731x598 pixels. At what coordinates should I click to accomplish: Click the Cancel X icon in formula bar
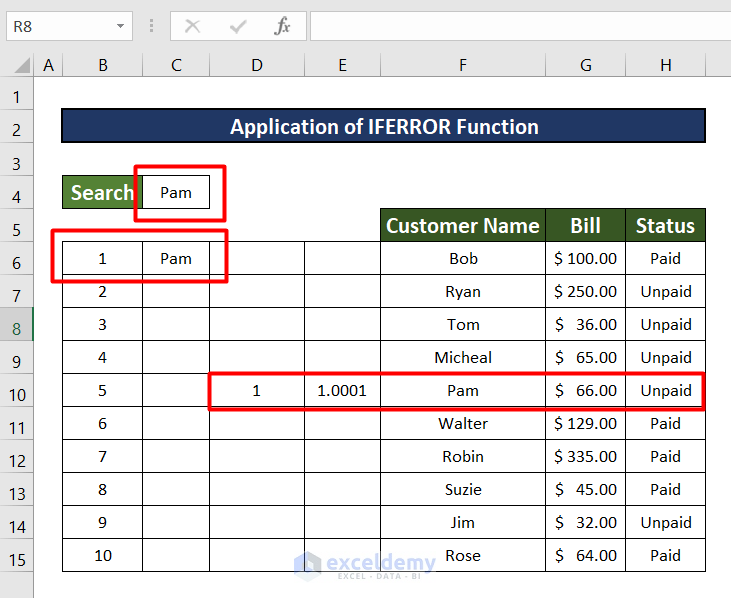point(193,26)
